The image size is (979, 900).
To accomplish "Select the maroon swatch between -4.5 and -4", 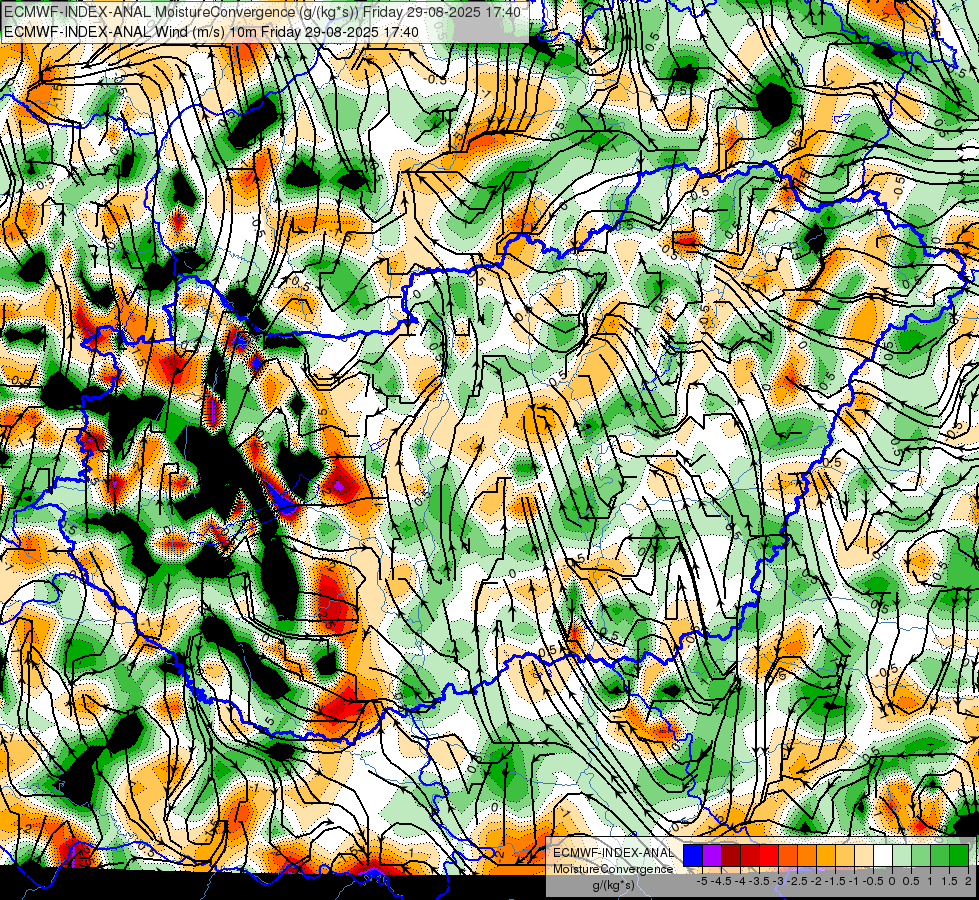I will (731, 856).
